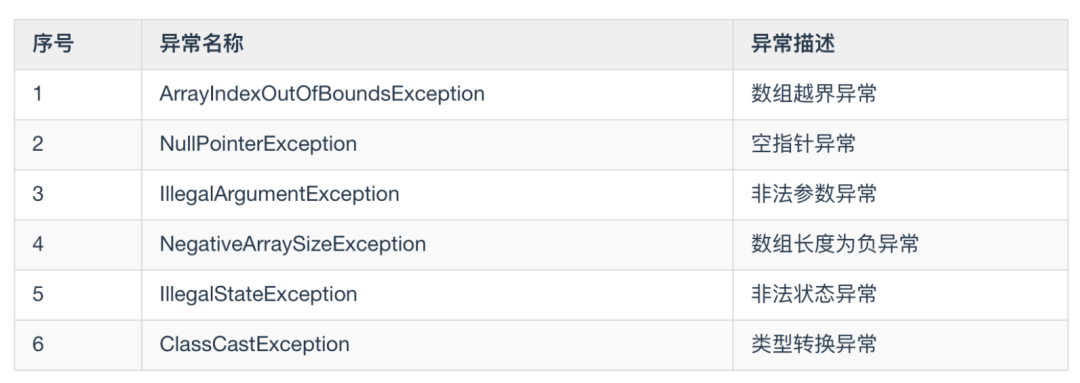Image resolution: width=1080 pixels, height=383 pixels.
Task: Click 数组越界异常 description cell
Action: click(814, 94)
